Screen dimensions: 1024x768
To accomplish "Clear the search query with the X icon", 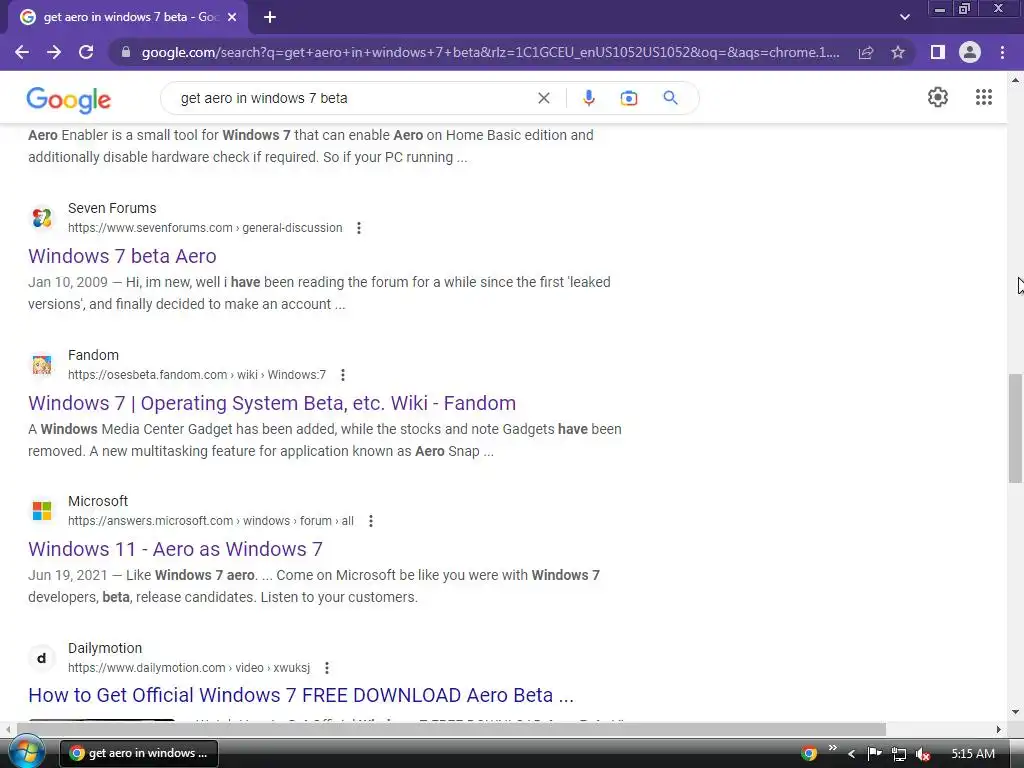I will point(543,98).
